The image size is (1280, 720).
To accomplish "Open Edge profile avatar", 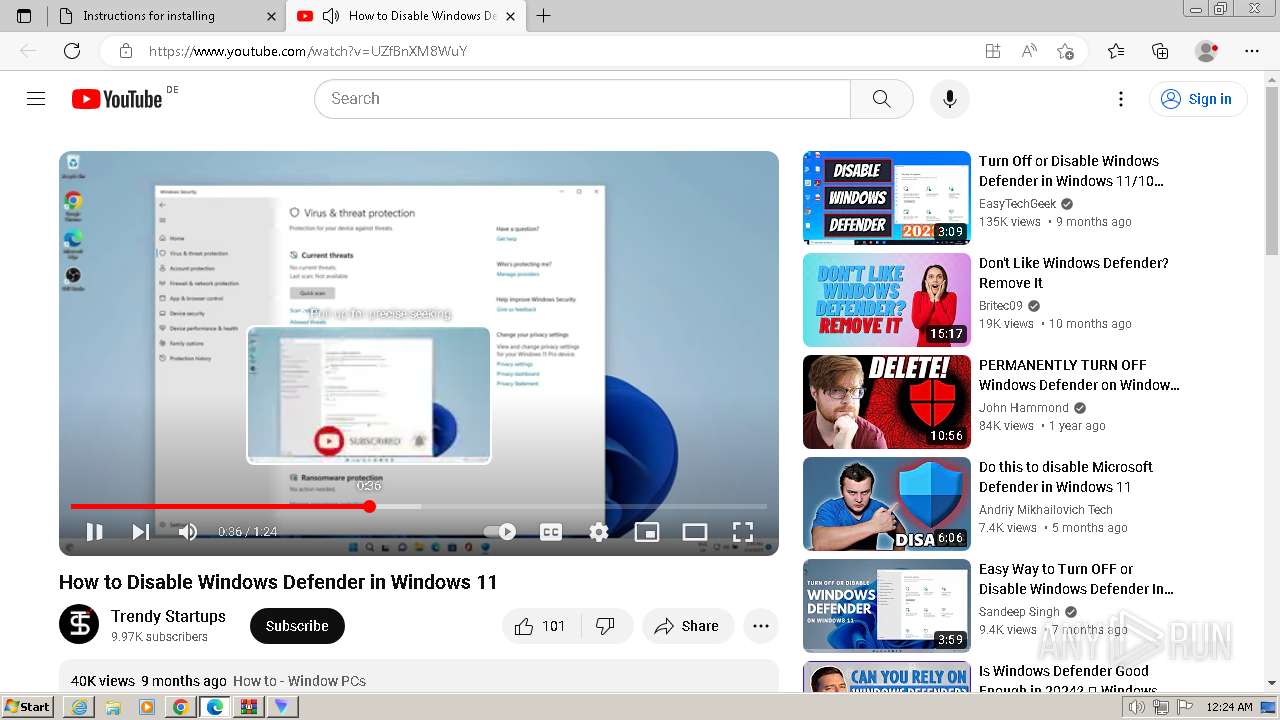I will [x=1207, y=51].
